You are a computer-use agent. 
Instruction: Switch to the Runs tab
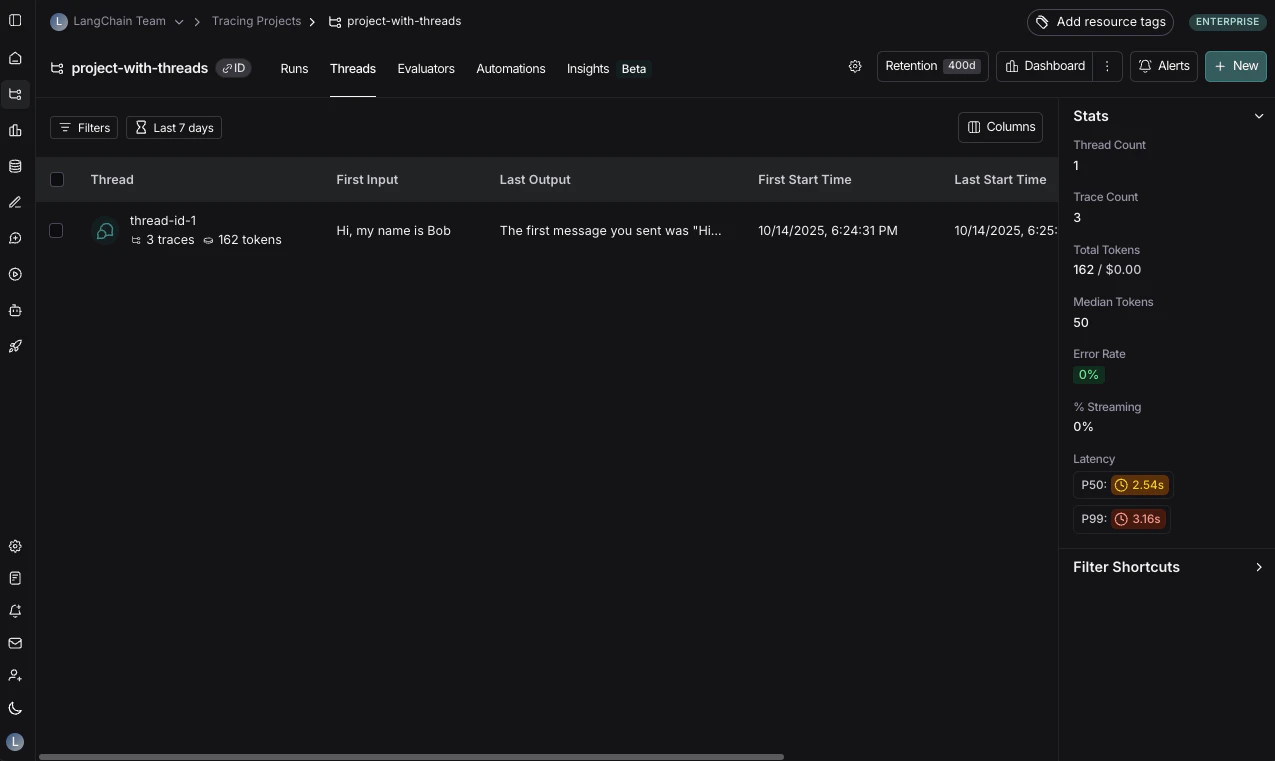coord(294,68)
